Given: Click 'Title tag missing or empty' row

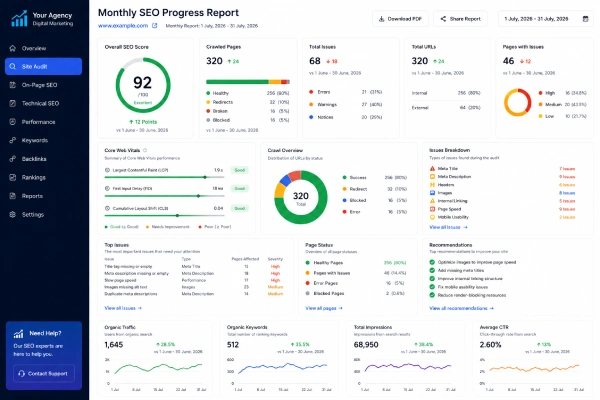Looking at the screenshot, I should click(194, 266).
